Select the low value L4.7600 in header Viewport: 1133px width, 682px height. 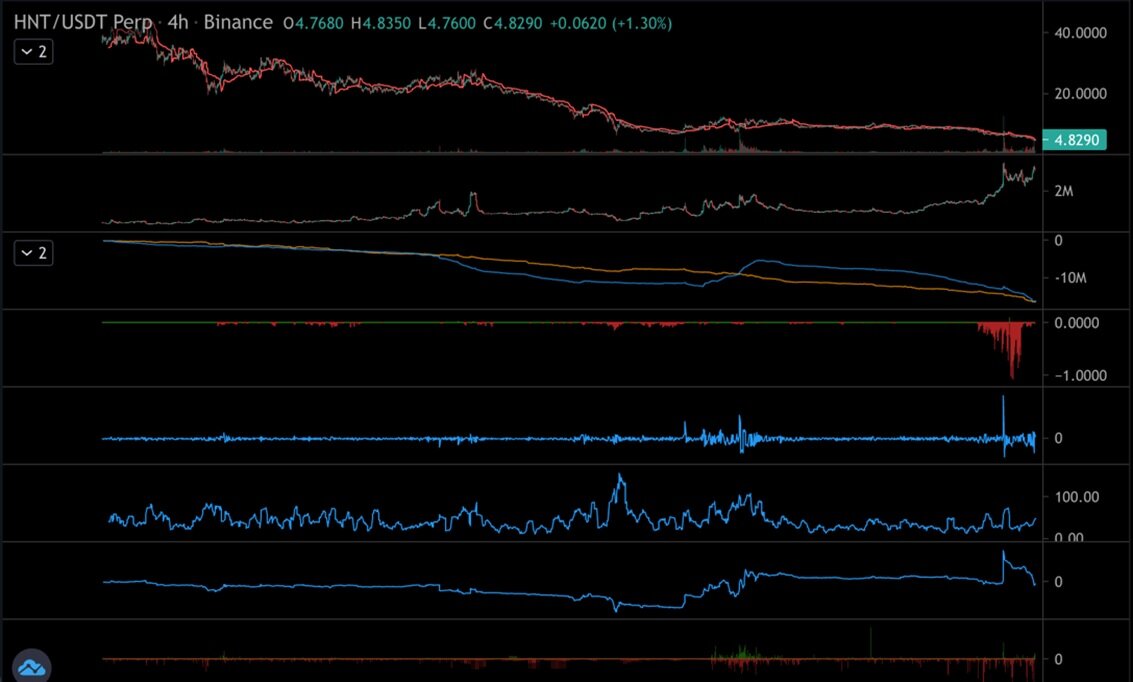coord(448,22)
